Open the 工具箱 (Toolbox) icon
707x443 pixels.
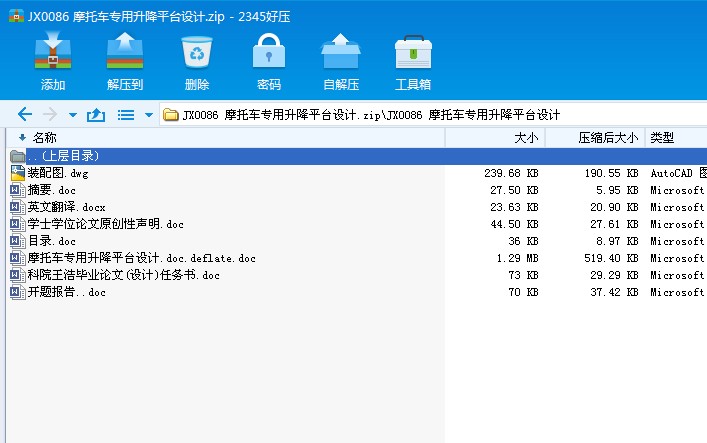[x=413, y=52]
